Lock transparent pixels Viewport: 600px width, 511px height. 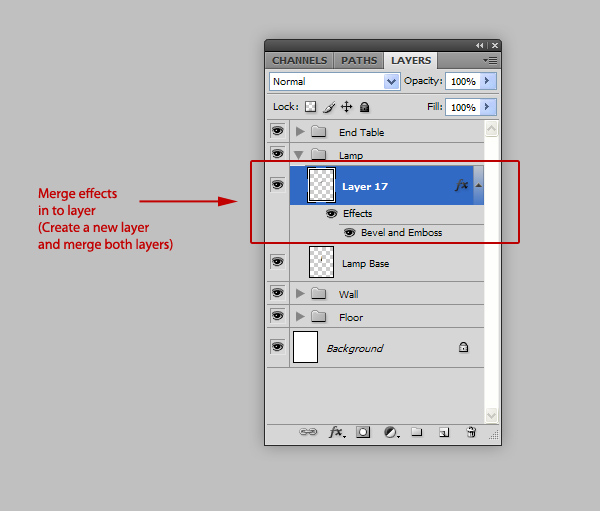click(310, 107)
